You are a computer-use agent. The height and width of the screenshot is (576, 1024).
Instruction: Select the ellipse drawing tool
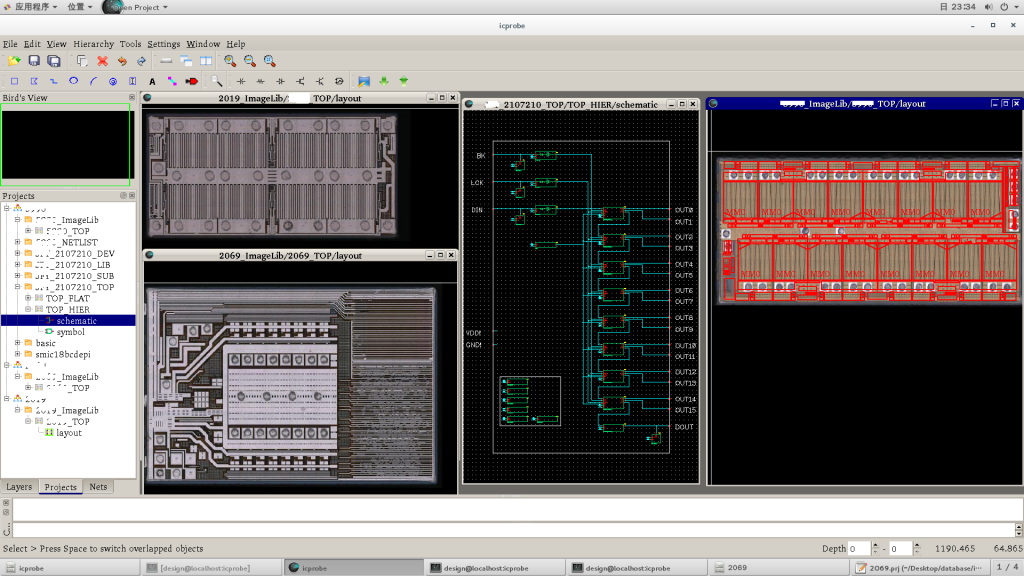pyautogui.click(x=73, y=81)
